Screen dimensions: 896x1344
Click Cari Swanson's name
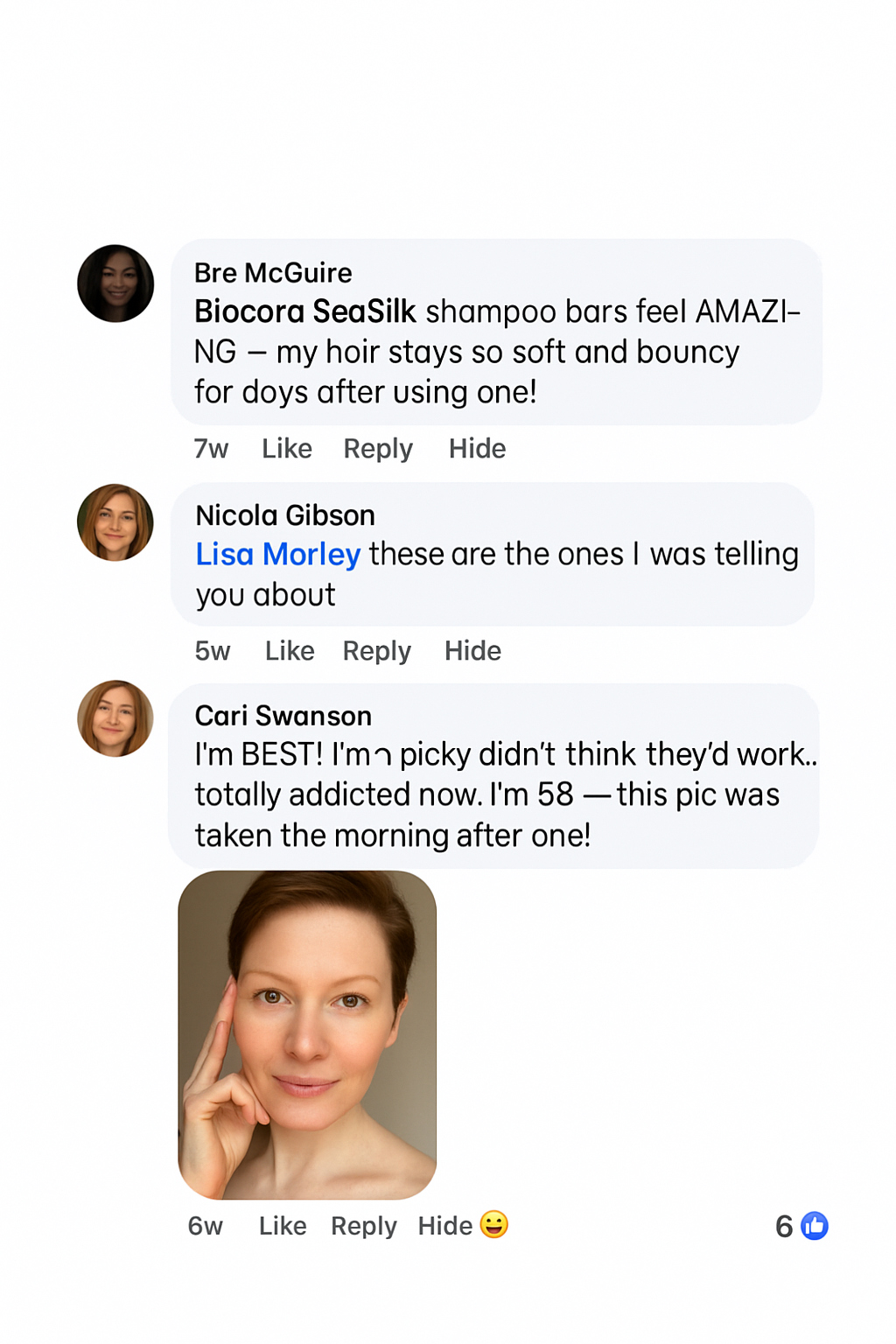[x=283, y=716]
